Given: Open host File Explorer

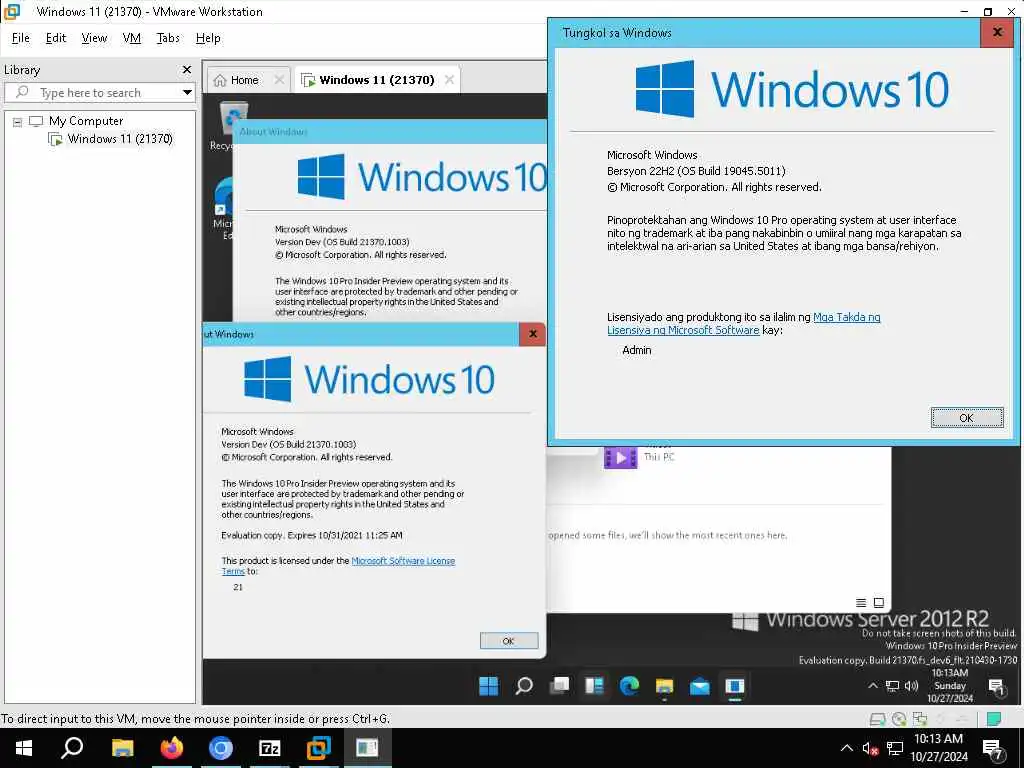Looking at the screenshot, I should coord(122,748).
